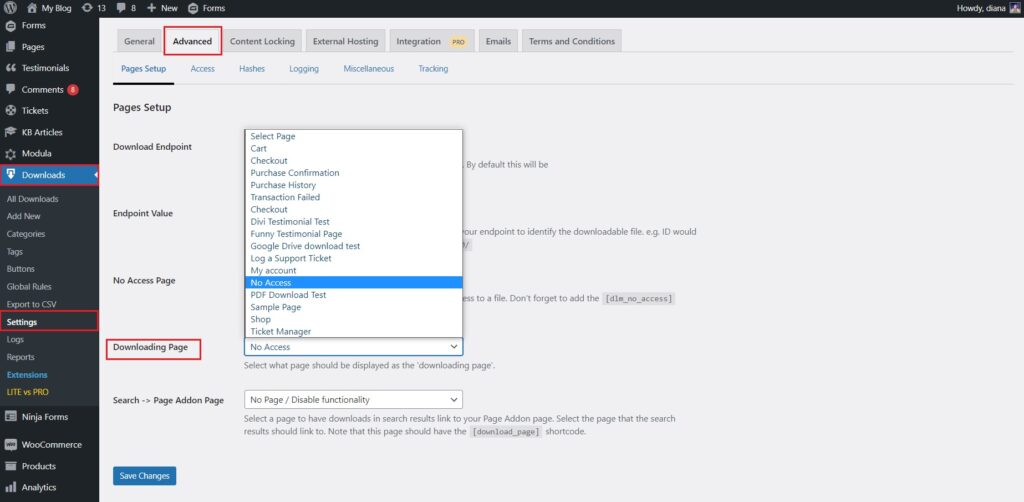Open the Logs submenu link
The height and width of the screenshot is (502, 1024).
[15, 339]
